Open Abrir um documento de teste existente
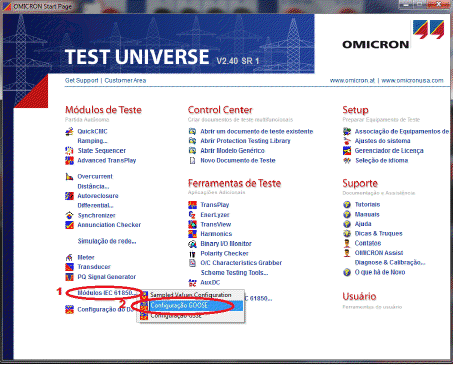This screenshot has height=365, width=453. [x=257, y=131]
